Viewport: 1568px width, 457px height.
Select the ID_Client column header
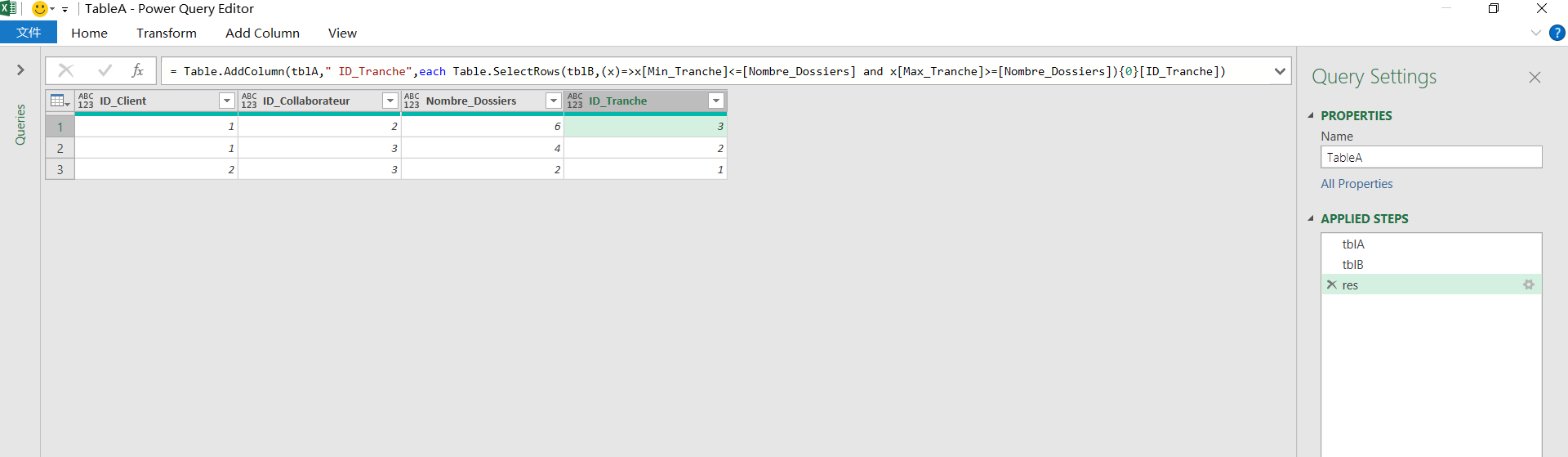click(156, 101)
